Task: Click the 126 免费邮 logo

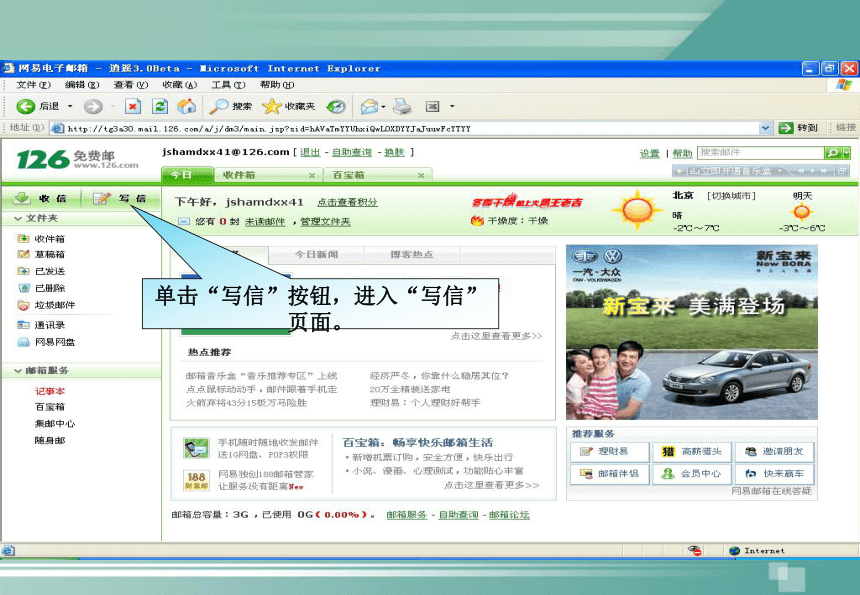Action: point(78,159)
